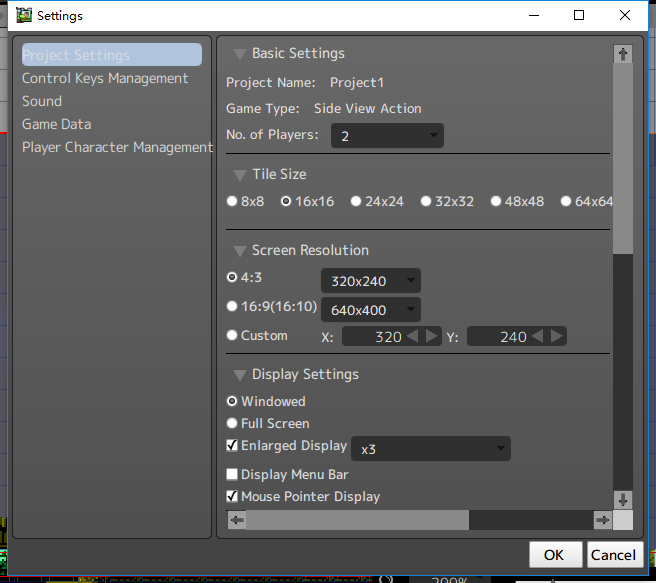Decrease the Custom X value with left arrow
Image resolution: width=656 pixels, height=583 pixels.
tap(413, 336)
